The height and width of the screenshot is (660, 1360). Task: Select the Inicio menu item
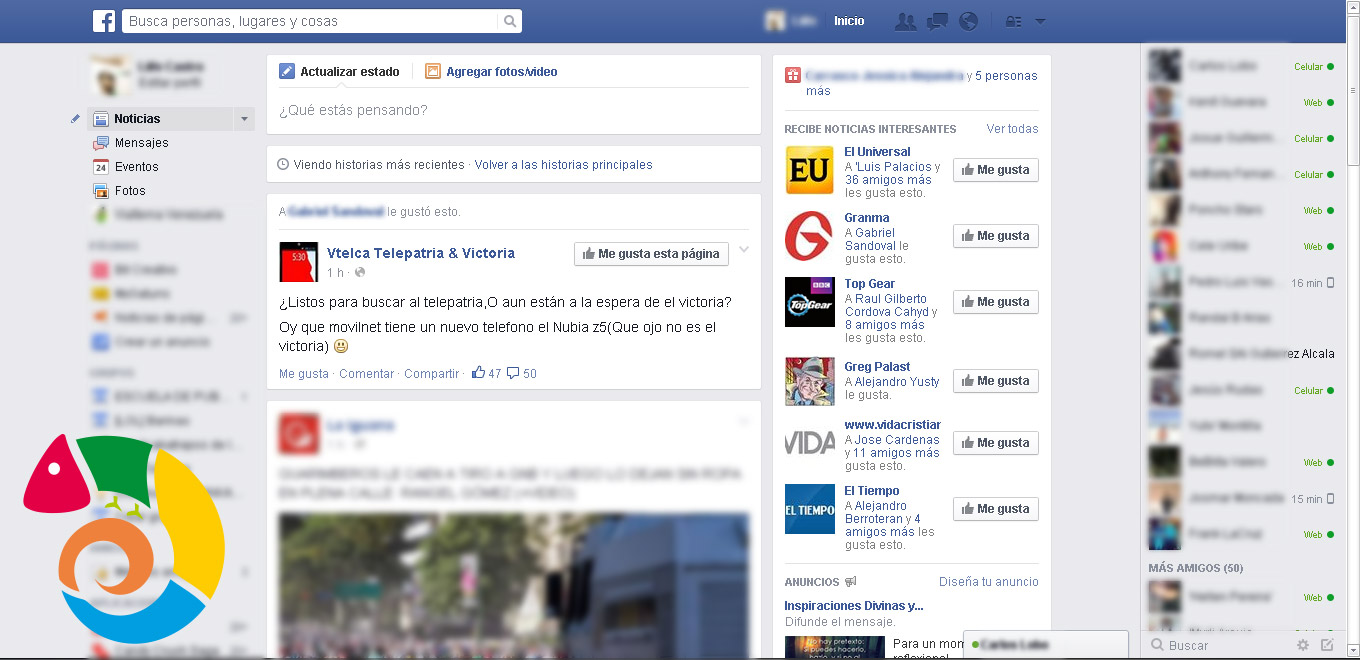coord(848,20)
